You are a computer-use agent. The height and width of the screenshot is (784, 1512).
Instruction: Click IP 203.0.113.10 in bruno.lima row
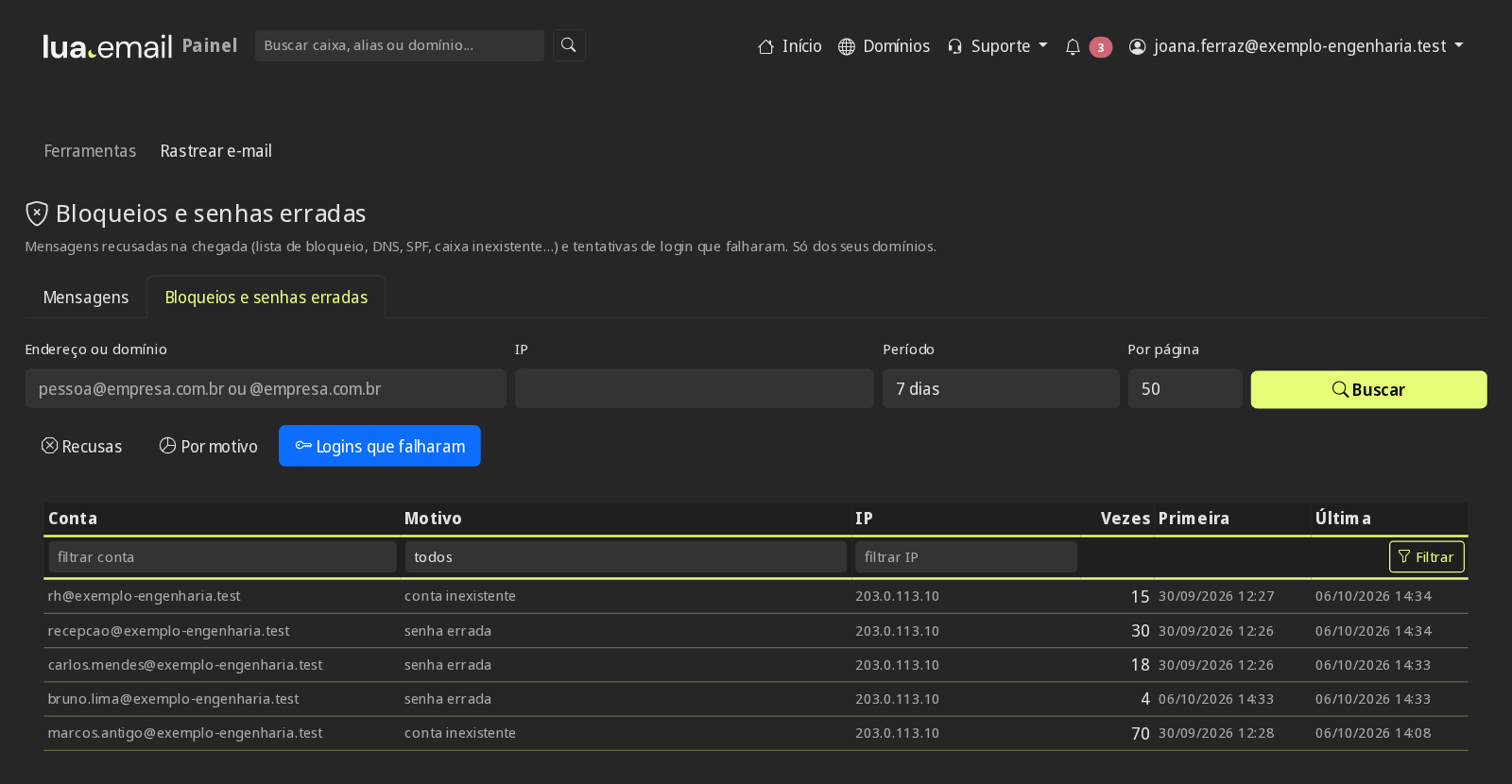click(897, 699)
